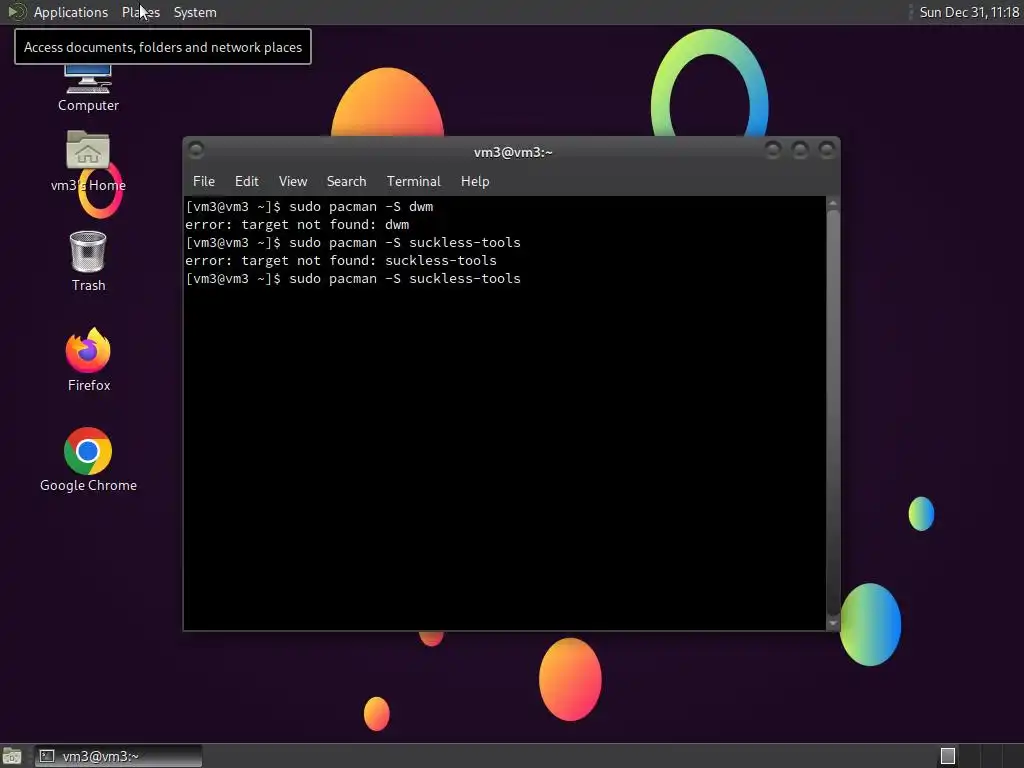Click the terminal window menu icon in titlebar
This screenshot has height=768, width=1024.
pyautogui.click(x=196, y=150)
